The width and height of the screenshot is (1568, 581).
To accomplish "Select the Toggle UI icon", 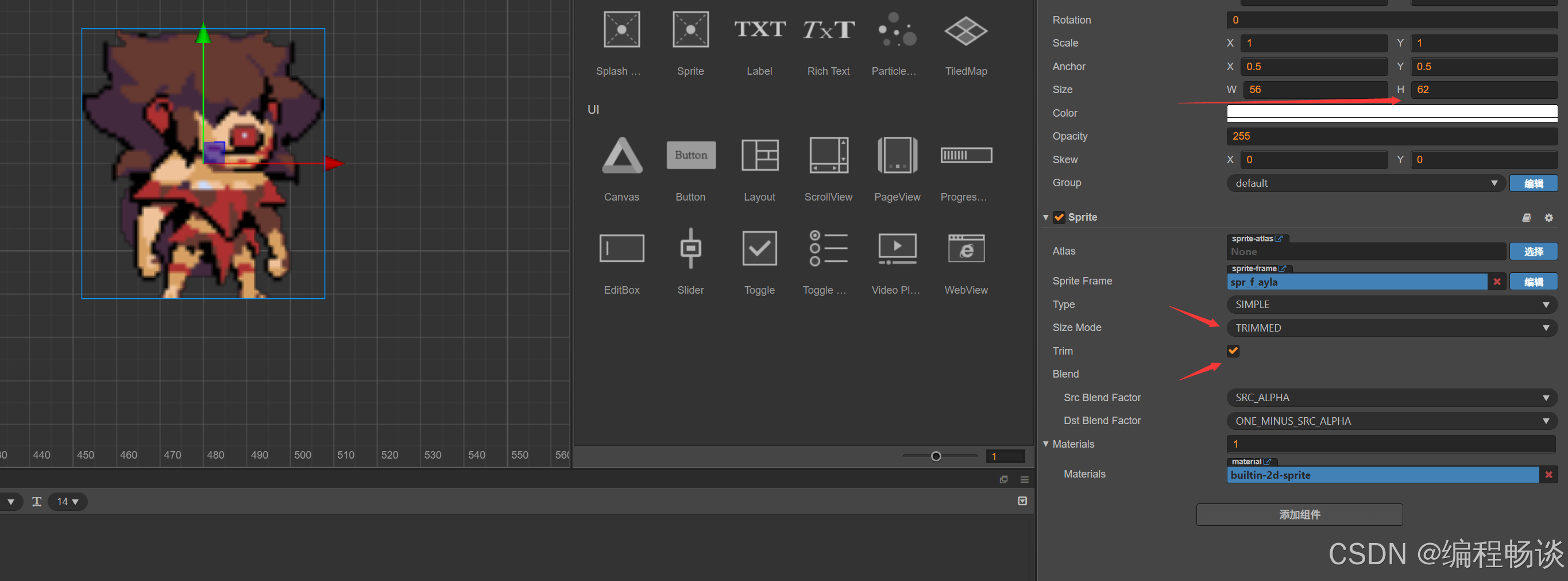I will pos(759,248).
